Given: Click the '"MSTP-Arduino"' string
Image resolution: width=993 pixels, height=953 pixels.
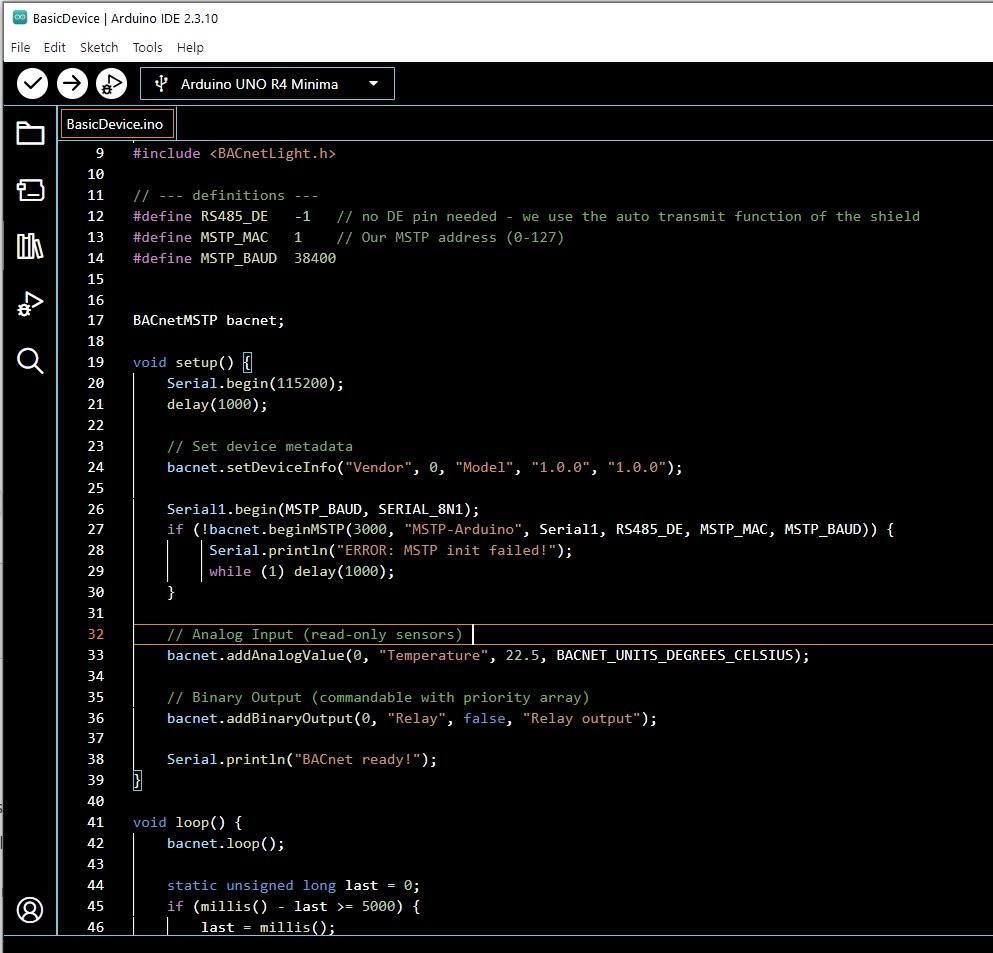Looking at the screenshot, I should [x=467, y=529].
